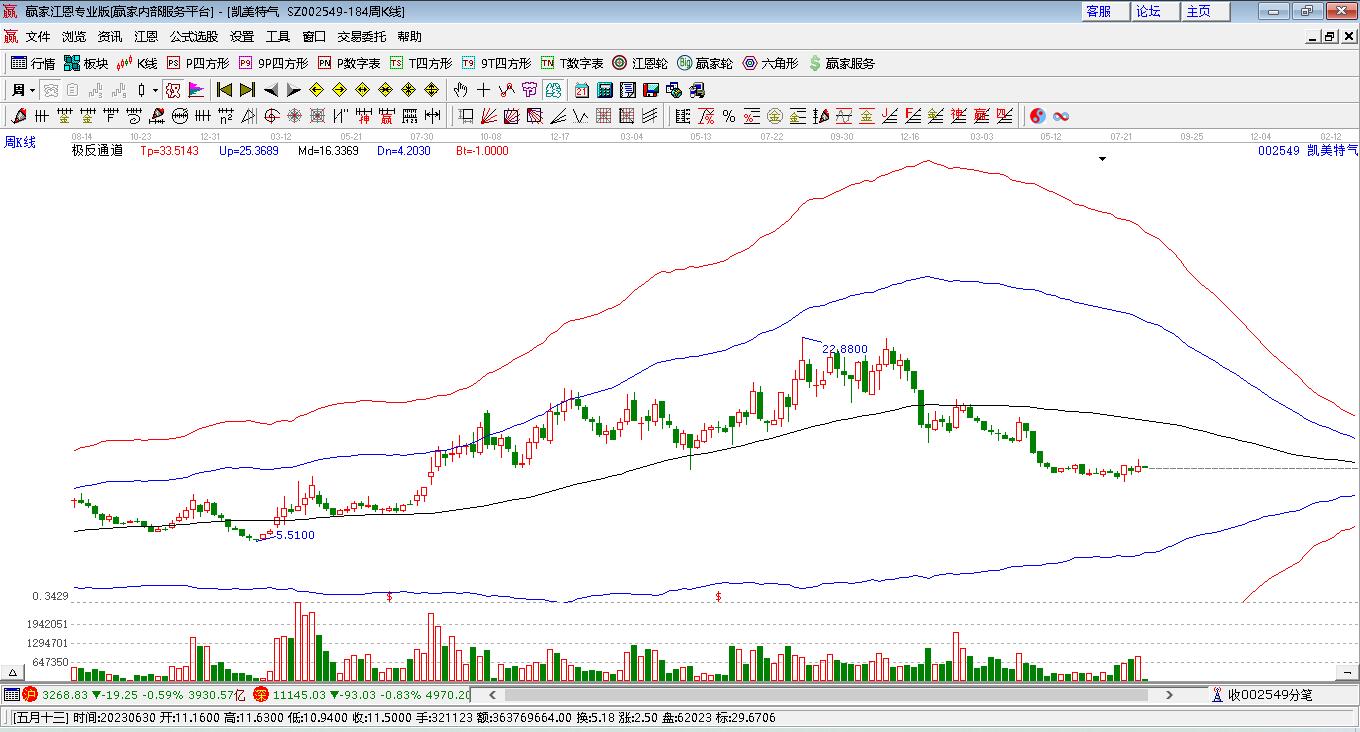Screen dimensions: 1360x732
Task: Jump to the last bar of the chart
Action: tap(247, 90)
